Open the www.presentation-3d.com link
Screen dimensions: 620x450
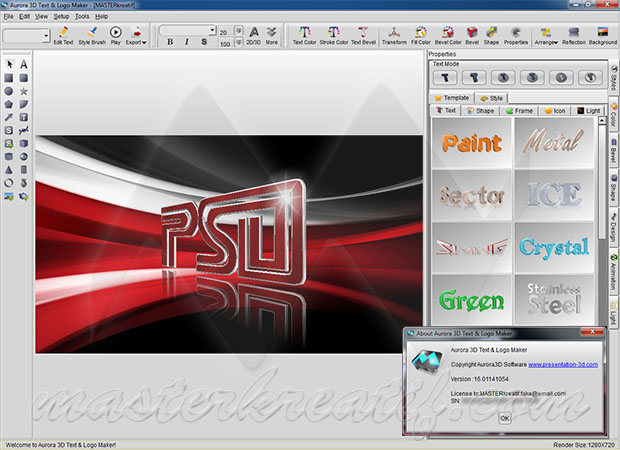coord(563,365)
